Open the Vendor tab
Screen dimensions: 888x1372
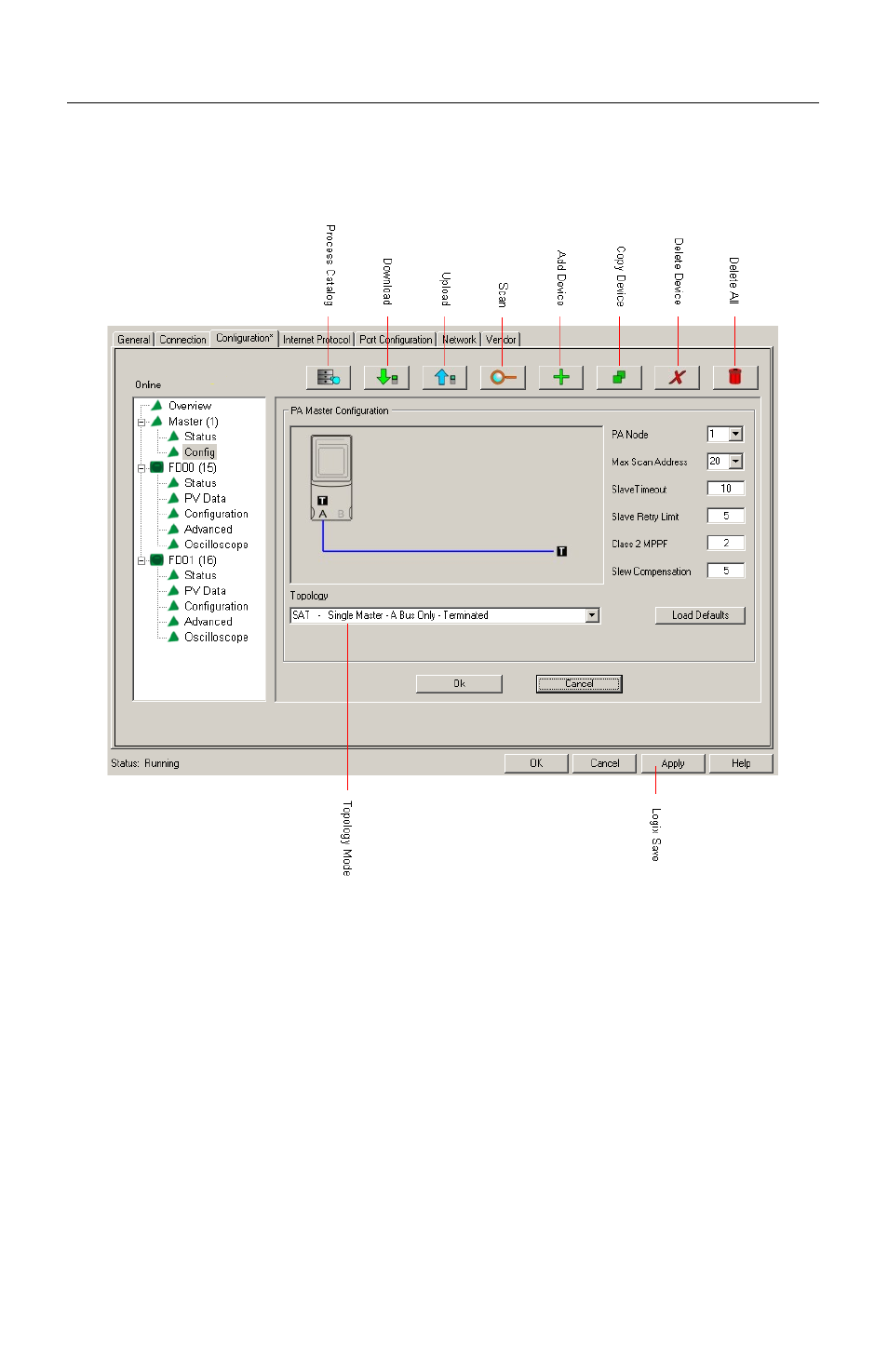(x=501, y=340)
